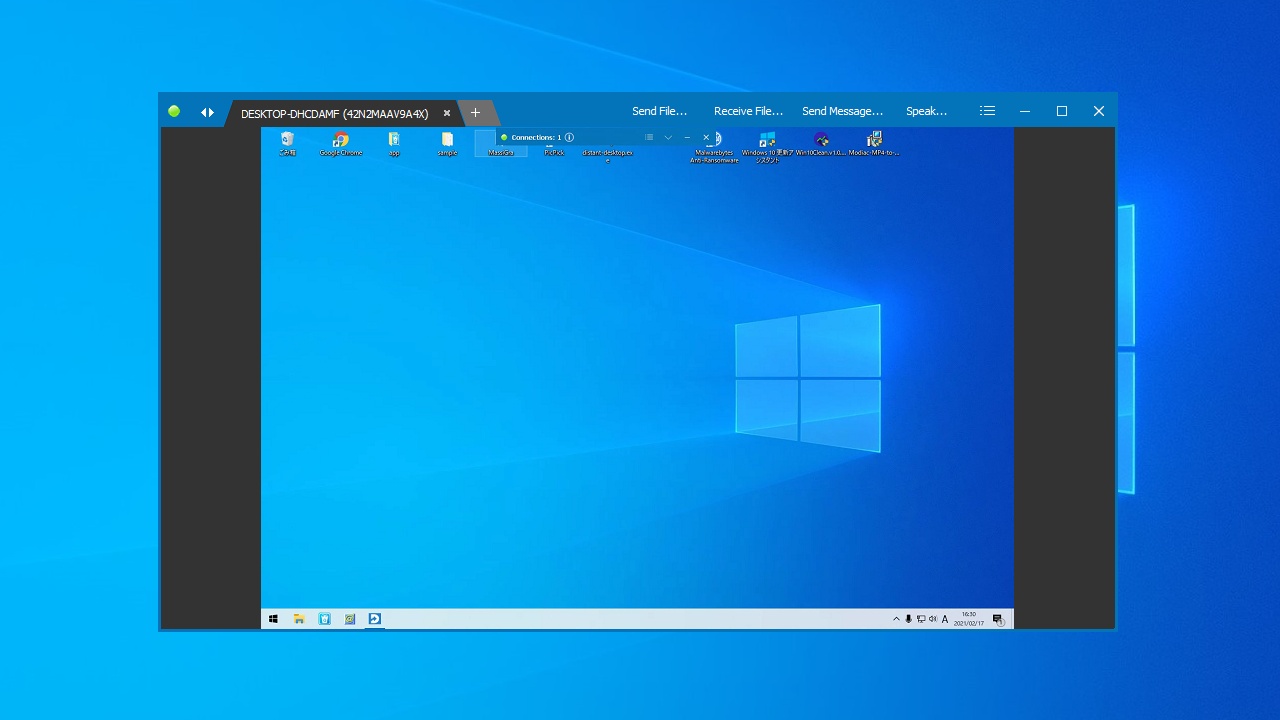Click the info icon beside Connections
Screen dimensions: 1280x720
click(x=569, y=137)
